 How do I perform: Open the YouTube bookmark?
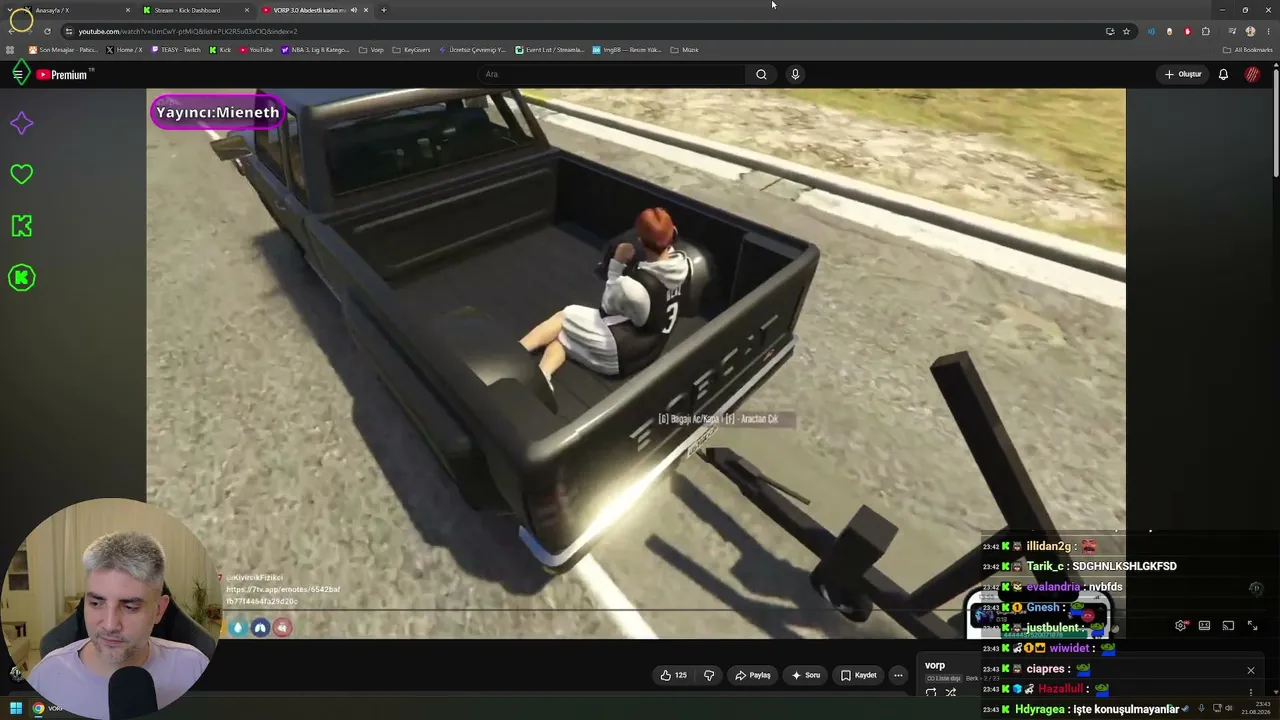[256, 50]
